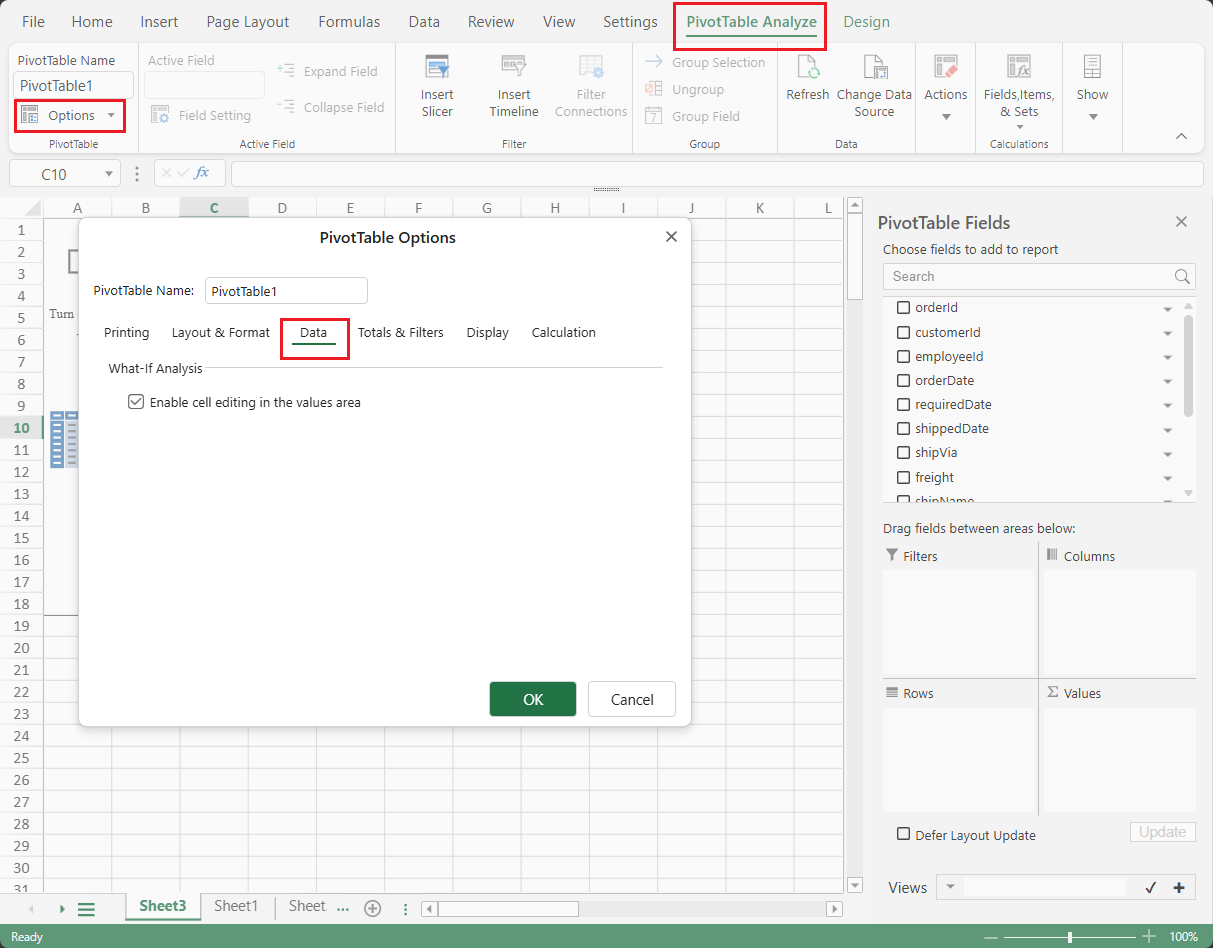
Task: Check the requiredDate field
Action: coord(904,405)
